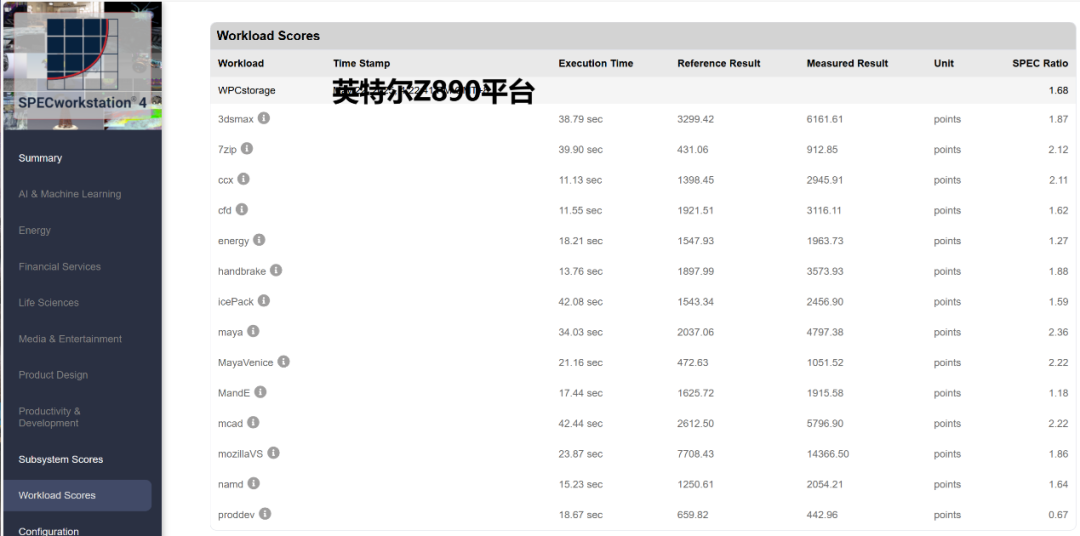Image resolution: width=1080 pixels, height=536 pixels.
Task: Select the Workload Scores sidebar item
Action: pos(77,495)
